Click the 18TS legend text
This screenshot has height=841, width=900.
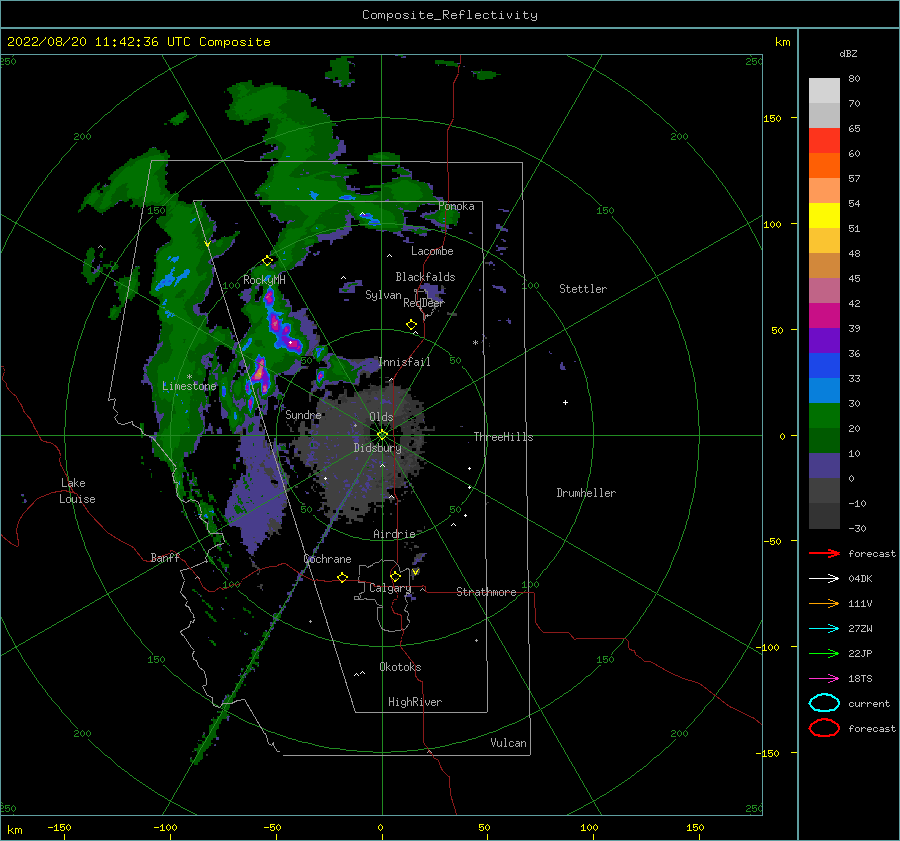860,679
